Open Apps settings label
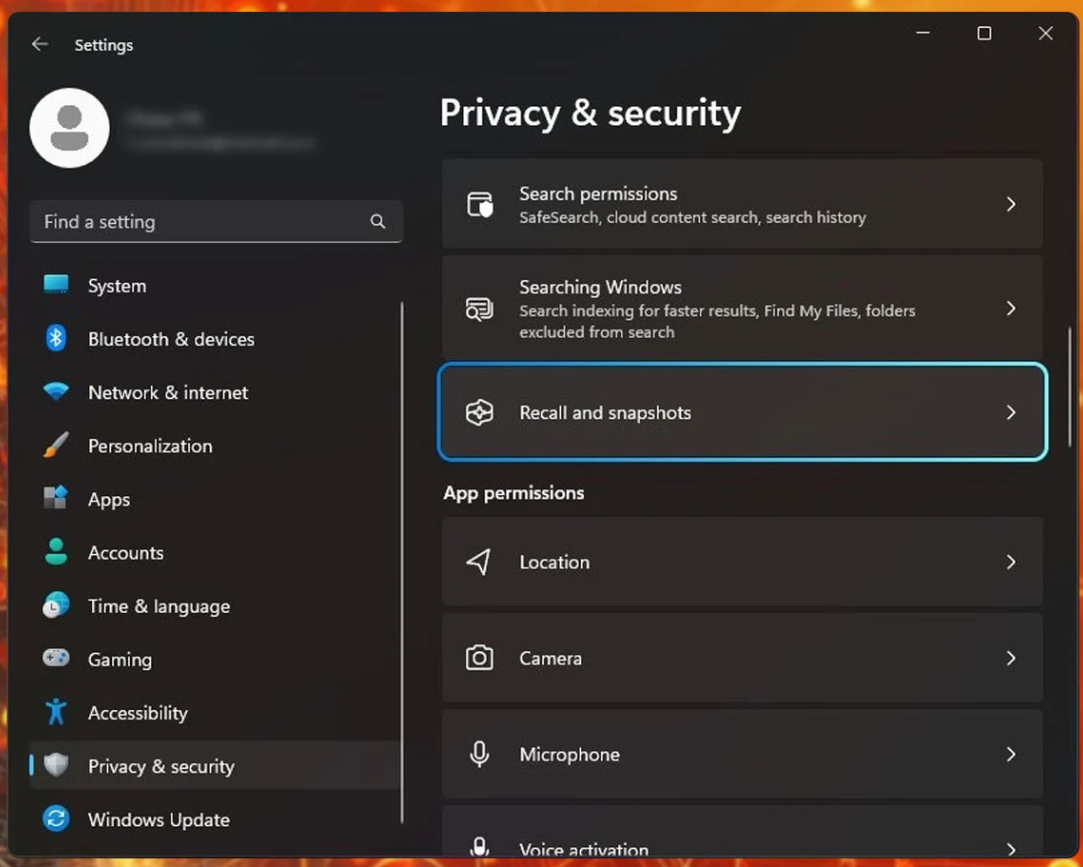 point(109,499)
